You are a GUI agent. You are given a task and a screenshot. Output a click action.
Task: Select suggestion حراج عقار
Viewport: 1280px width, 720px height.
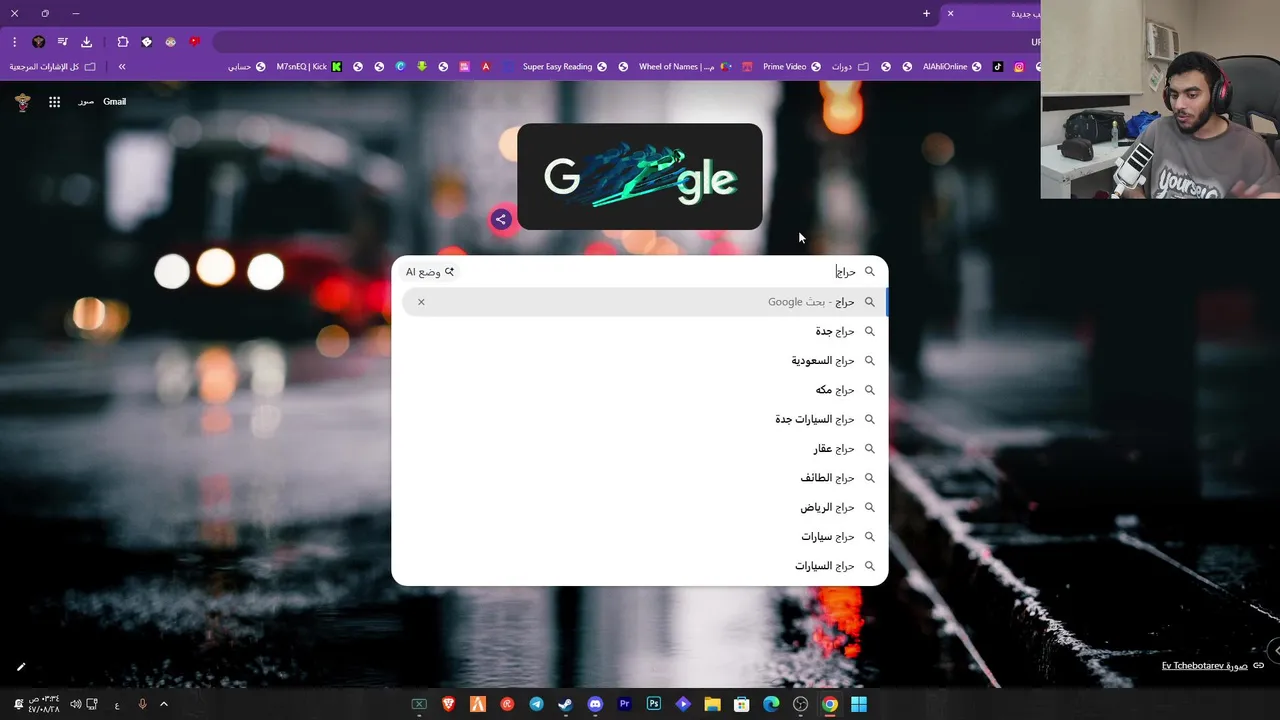[640, 449]
